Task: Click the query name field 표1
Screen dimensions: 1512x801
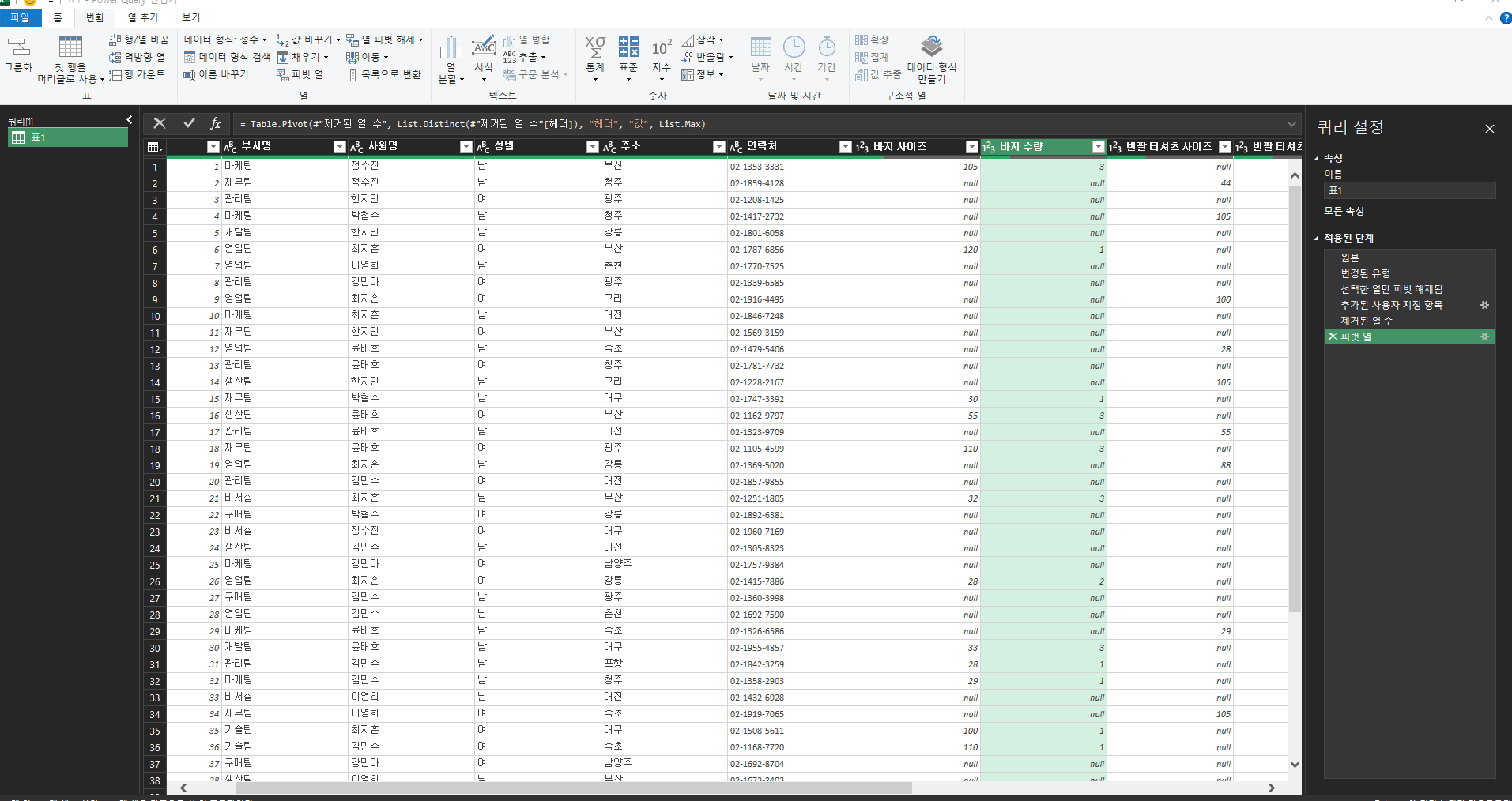Action: tap(1409, 190)
